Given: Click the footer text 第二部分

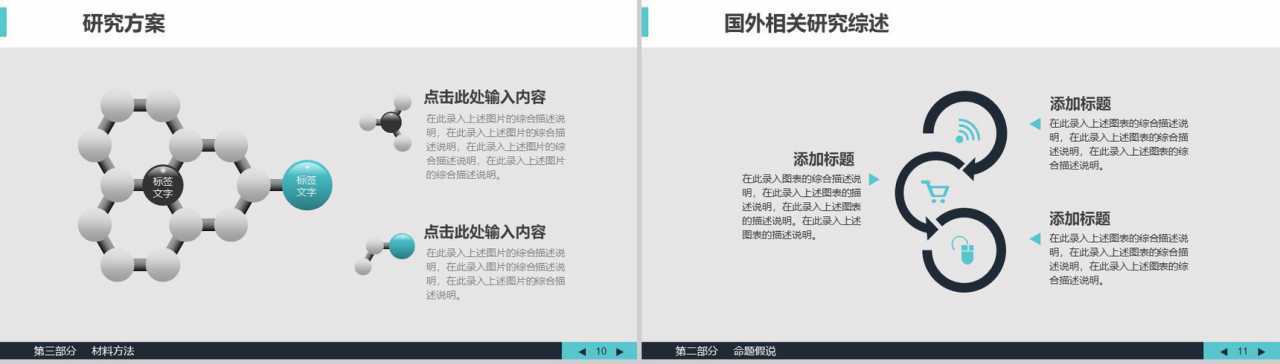Looking at the screenshot, I should tap(696, 351).
